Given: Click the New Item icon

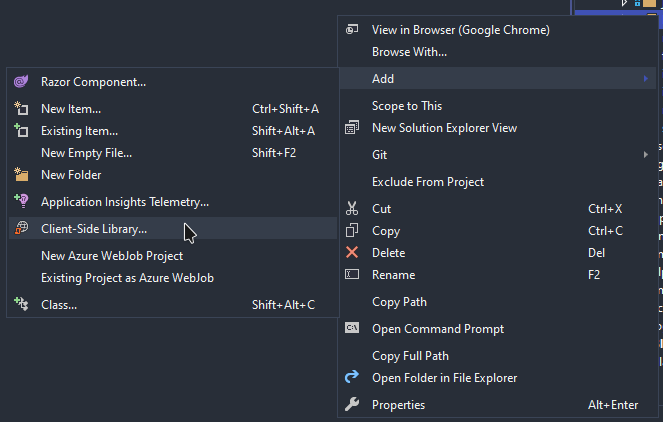Looking at the screenshot, I should pyautogui.click(x=21, y=108).
